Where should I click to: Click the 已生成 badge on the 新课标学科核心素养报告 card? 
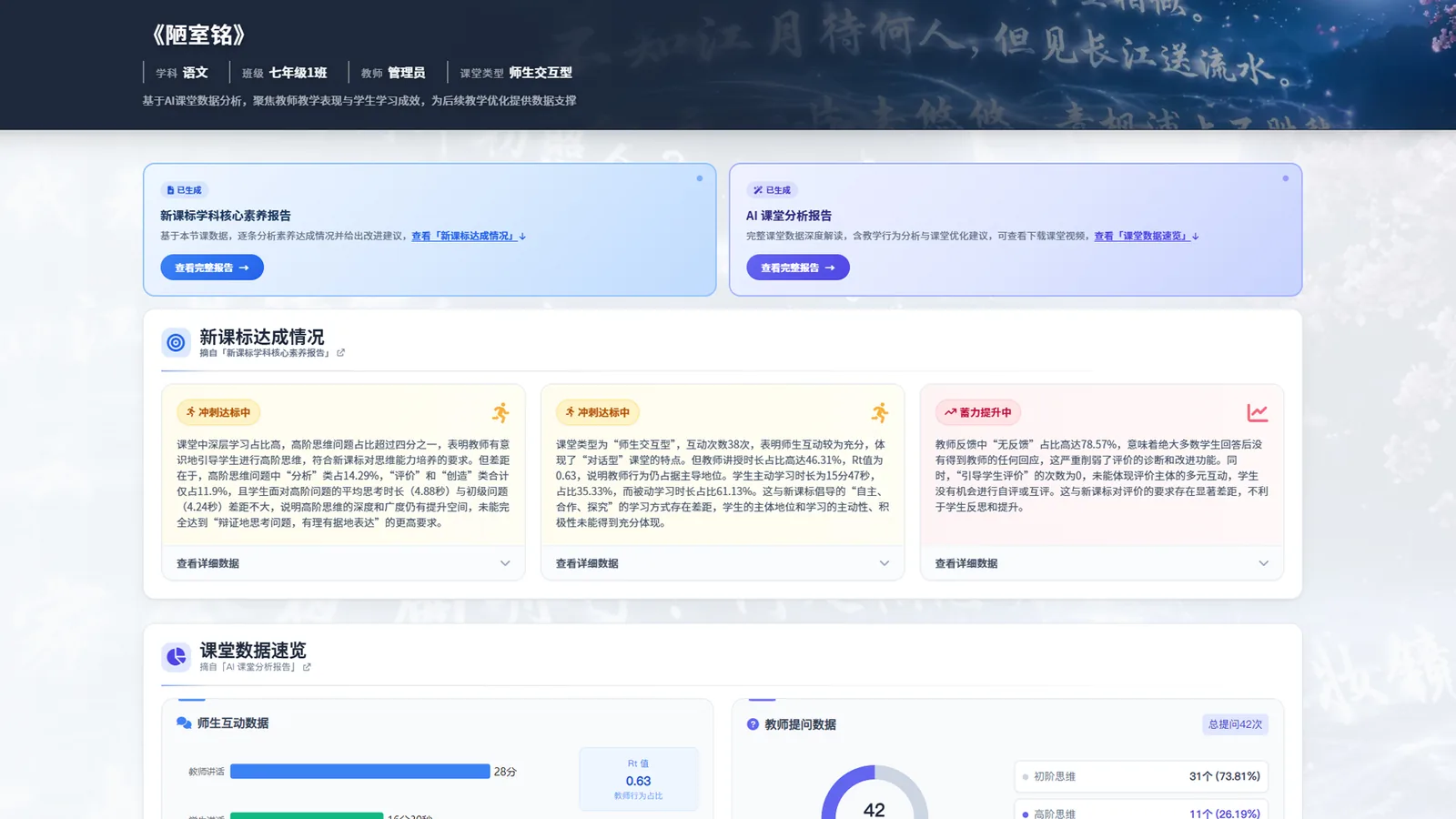point(185,190)
